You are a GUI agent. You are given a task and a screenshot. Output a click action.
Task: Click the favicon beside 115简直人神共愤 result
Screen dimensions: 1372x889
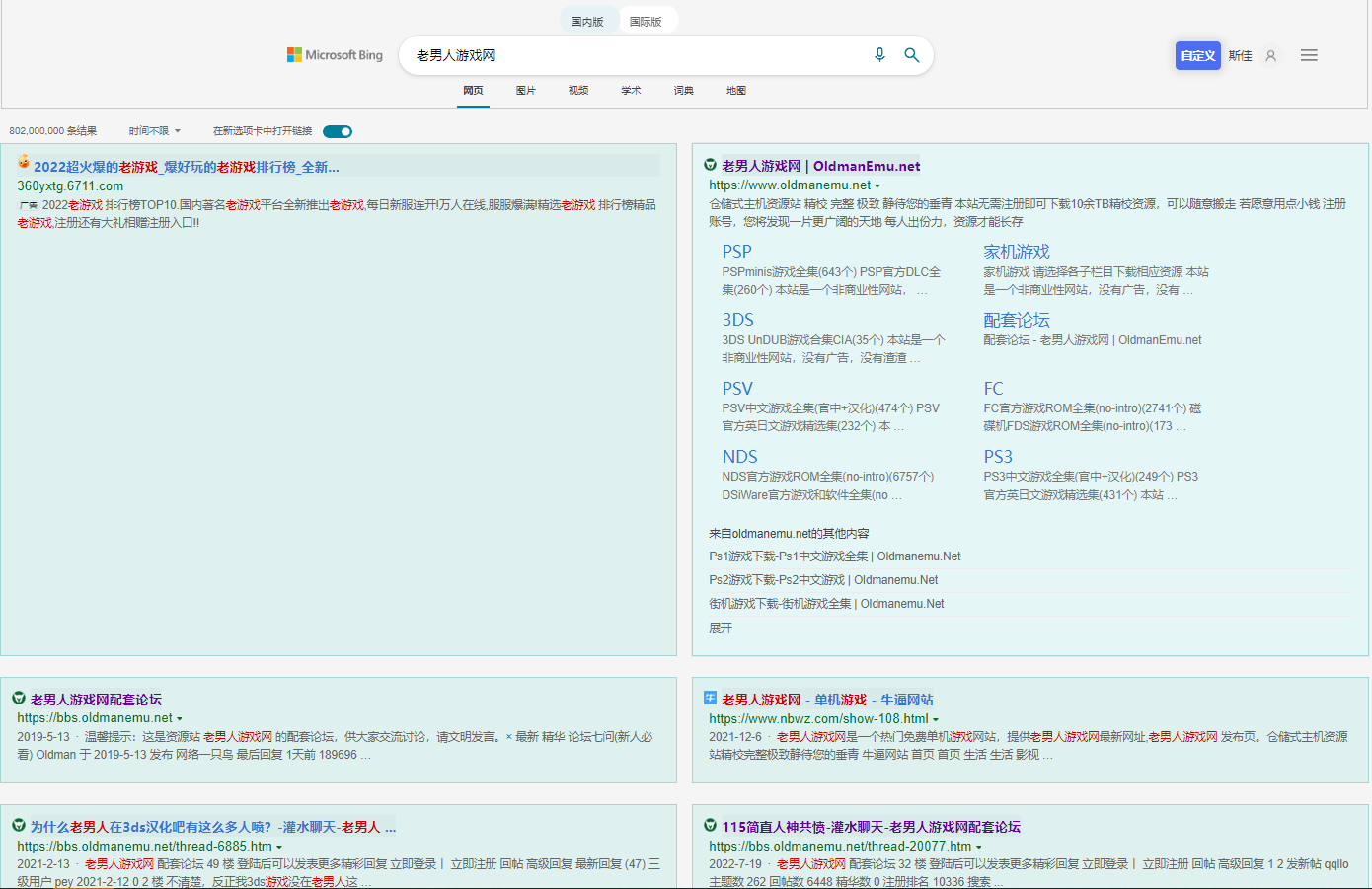(710, 825)
